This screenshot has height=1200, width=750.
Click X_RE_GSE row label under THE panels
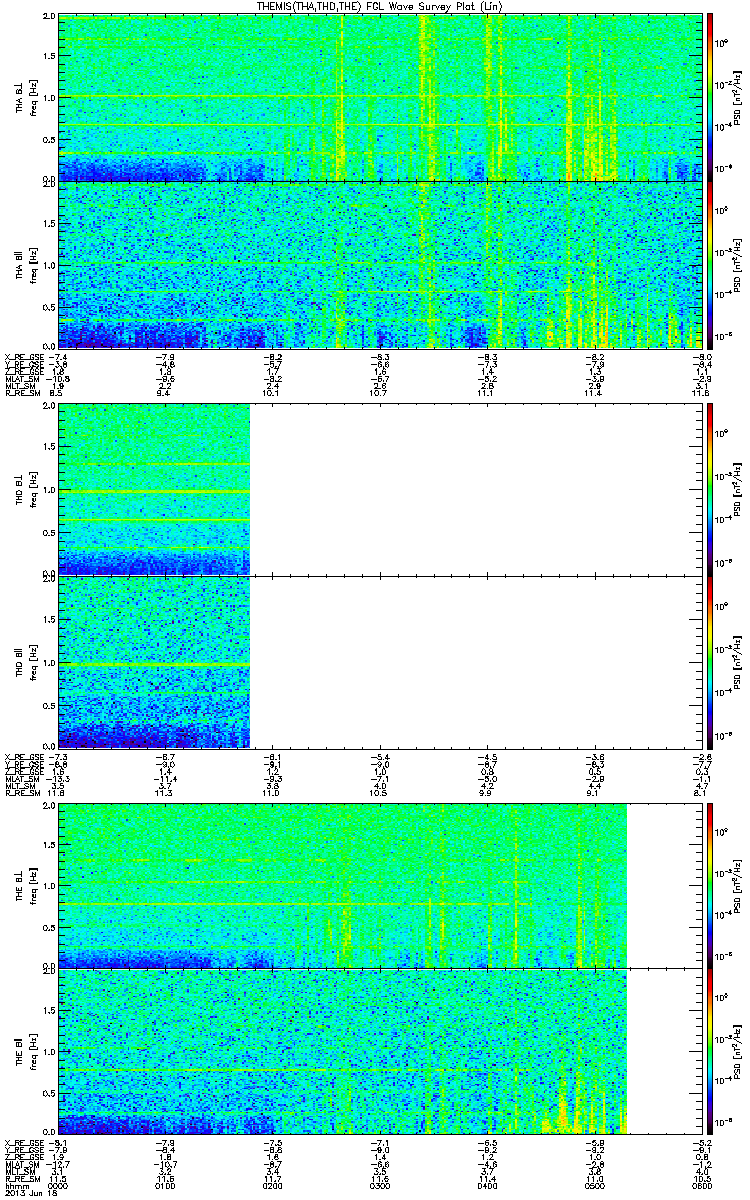(24, 1142)
